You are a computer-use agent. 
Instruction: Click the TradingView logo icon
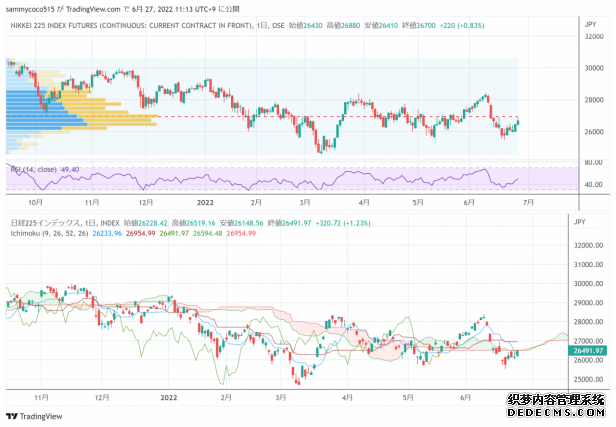pos(12,416)
